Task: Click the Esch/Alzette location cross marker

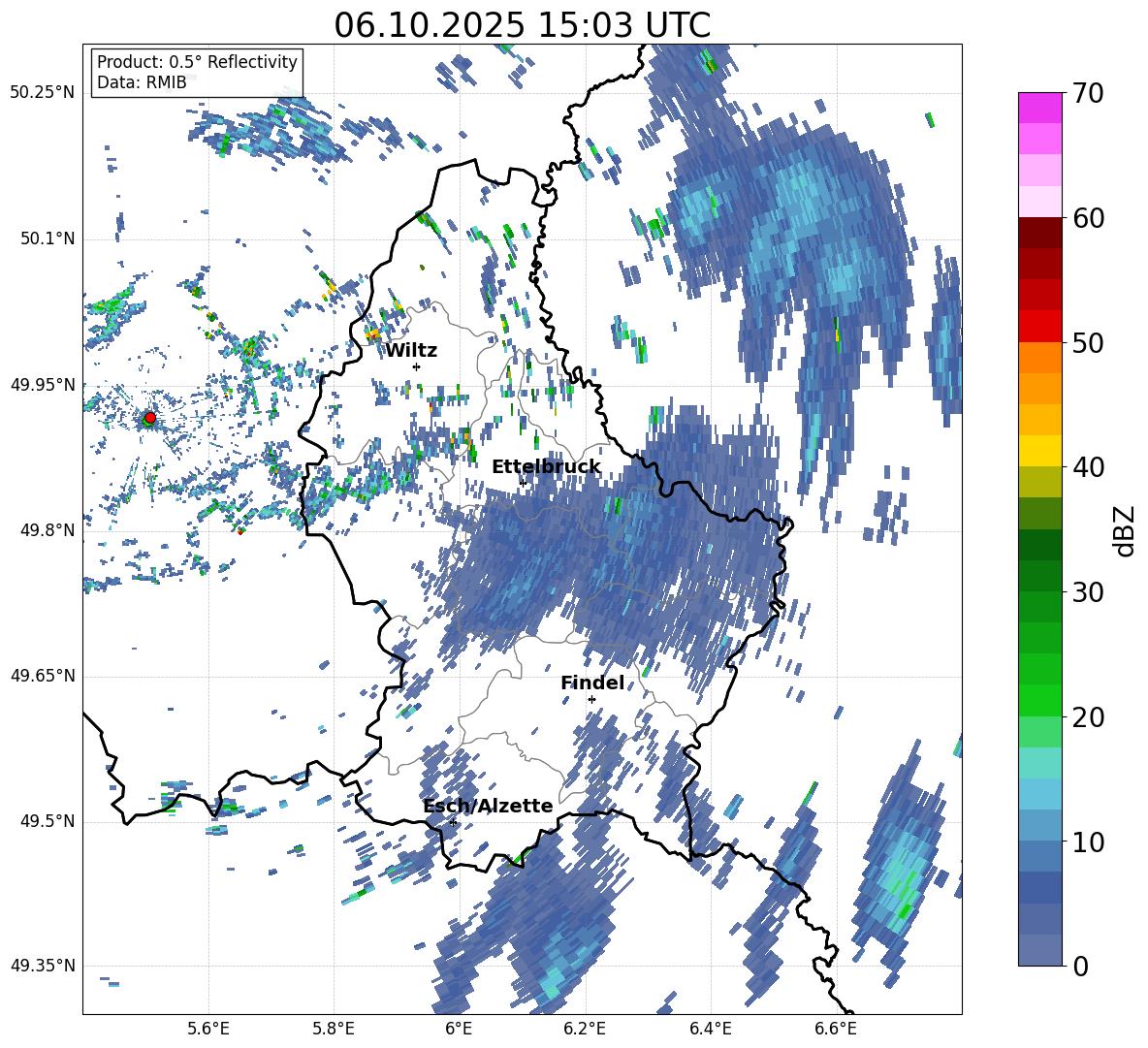Action: [453, 822]
